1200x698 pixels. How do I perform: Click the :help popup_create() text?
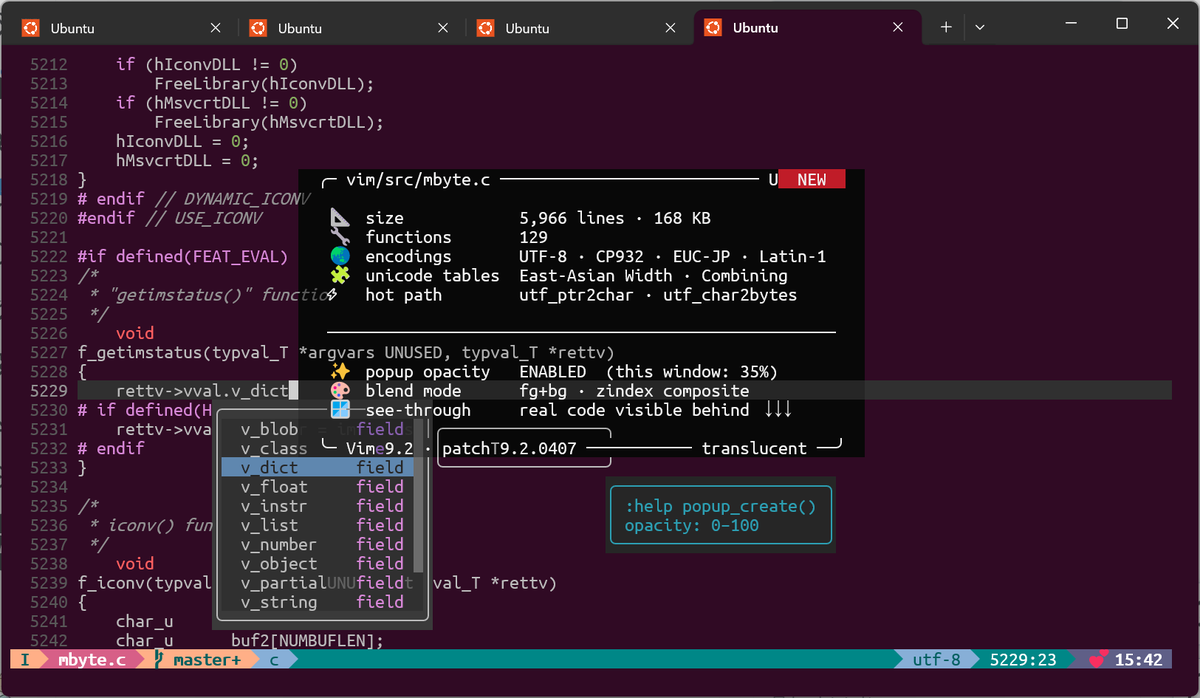point(721,506)
